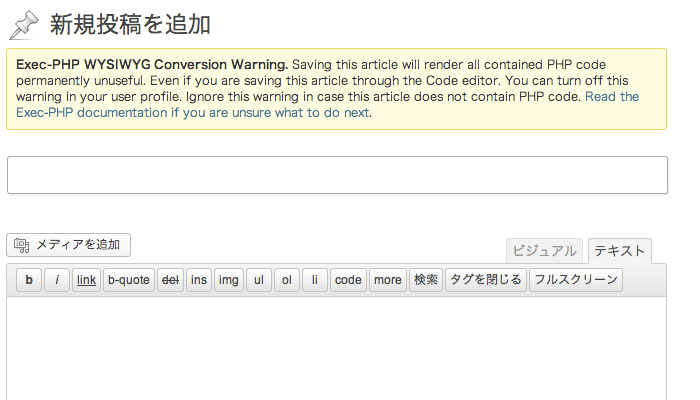700x400 pixels.
Task: Enter fullscreen mode with フルスクリーン button
Action: (576, 280)
